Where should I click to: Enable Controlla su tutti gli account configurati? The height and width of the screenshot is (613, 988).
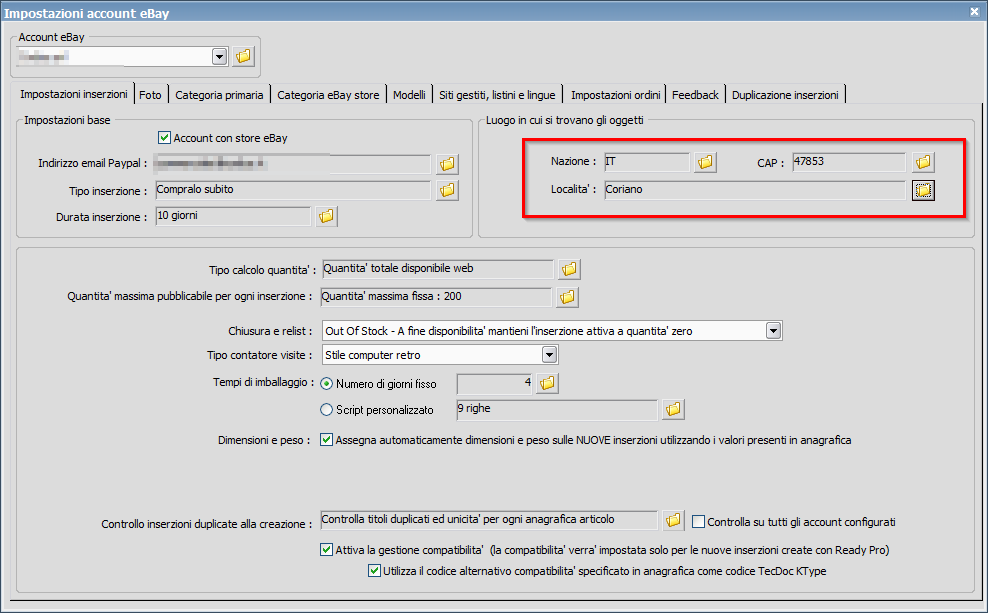click(698, 522)
